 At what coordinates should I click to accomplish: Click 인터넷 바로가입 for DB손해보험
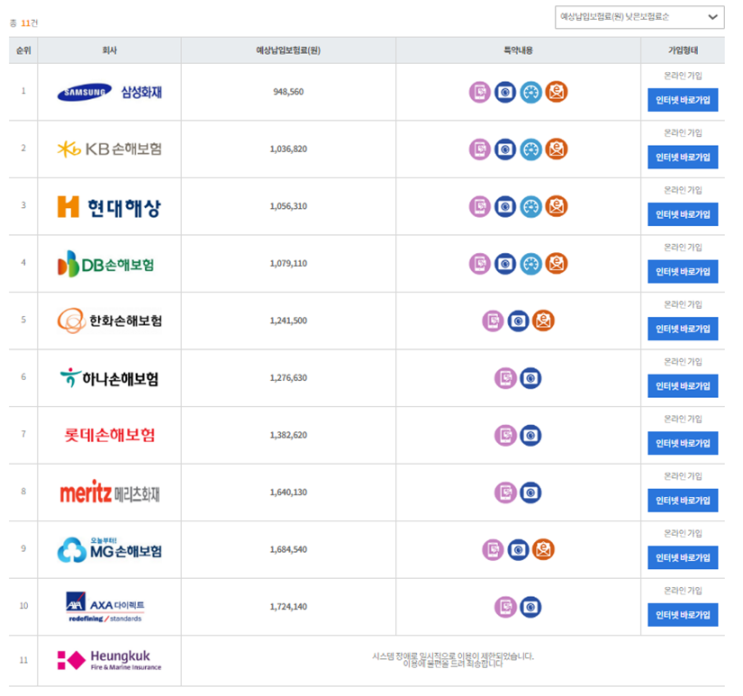click(683, 271)
